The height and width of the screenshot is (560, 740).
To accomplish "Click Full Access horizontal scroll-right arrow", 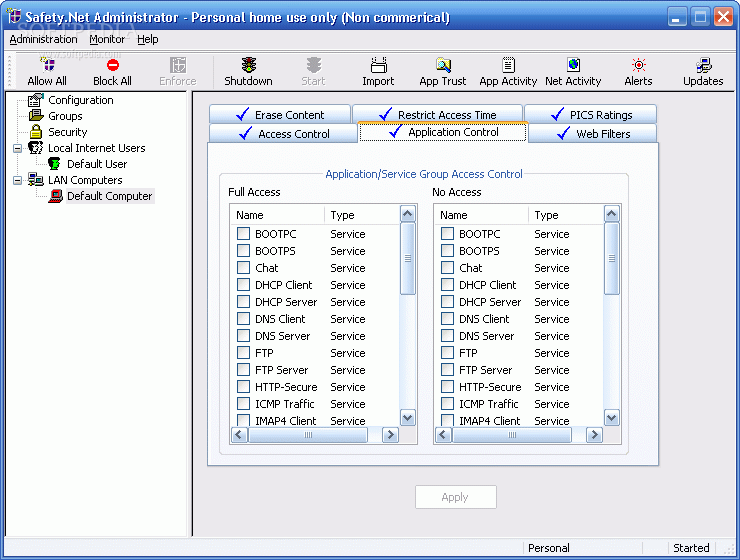I will [390, 435].
